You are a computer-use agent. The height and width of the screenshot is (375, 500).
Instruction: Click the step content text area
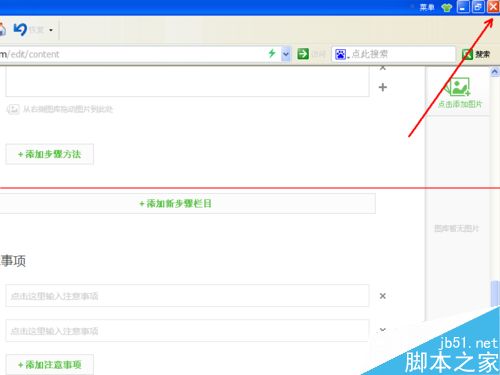[x=187, y=81]
